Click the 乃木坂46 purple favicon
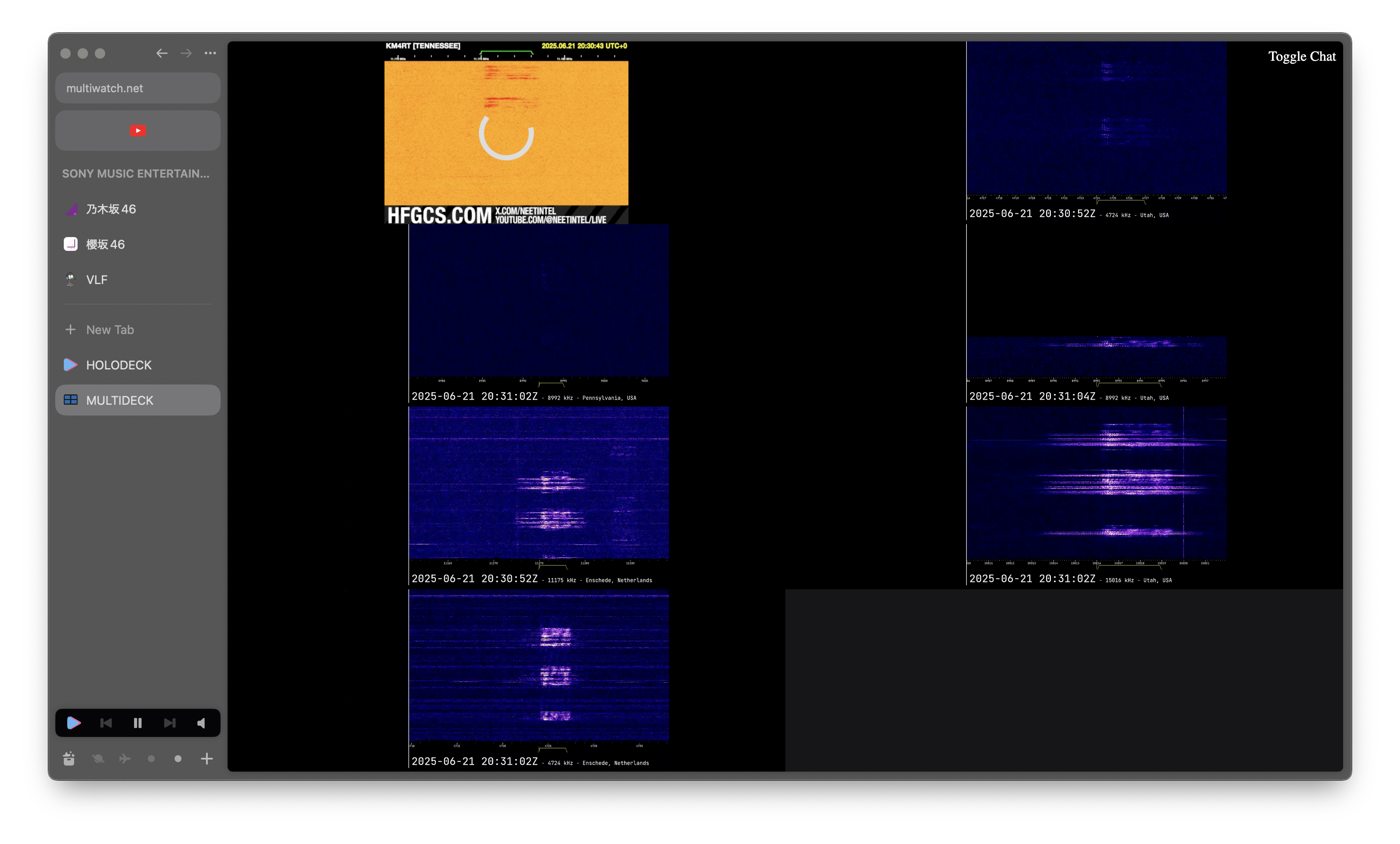 pos(70,209)
